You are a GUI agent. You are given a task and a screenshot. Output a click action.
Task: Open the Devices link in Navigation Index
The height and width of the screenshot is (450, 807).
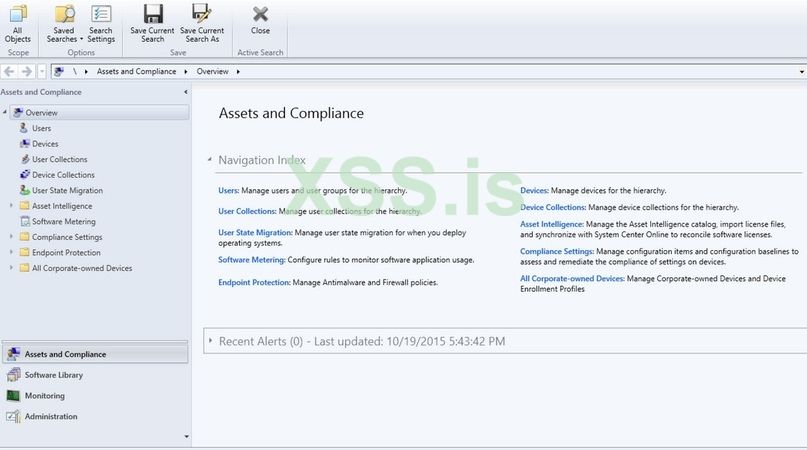tap(534, 191)
